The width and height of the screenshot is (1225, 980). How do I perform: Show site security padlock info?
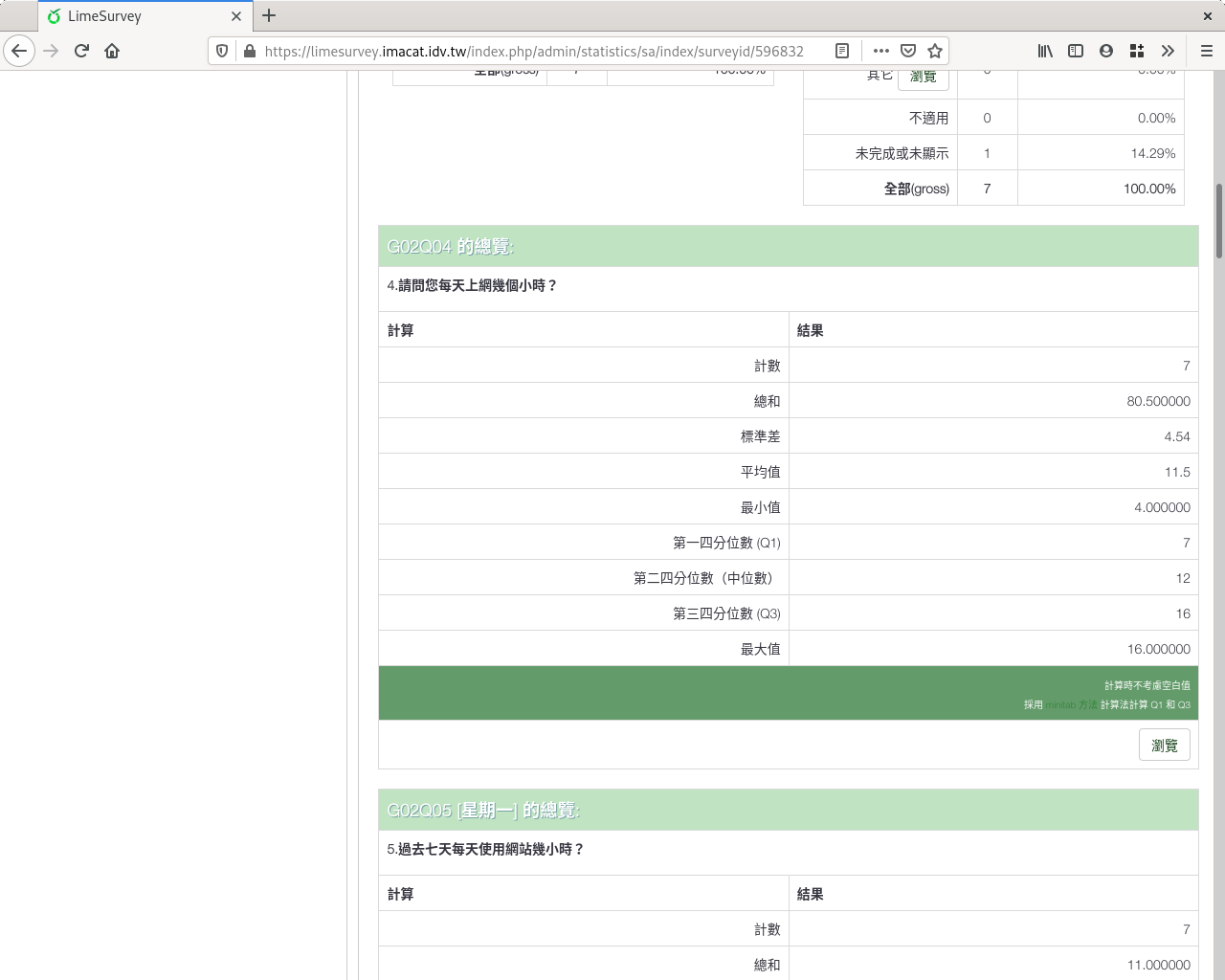click(x=250, y=51)
